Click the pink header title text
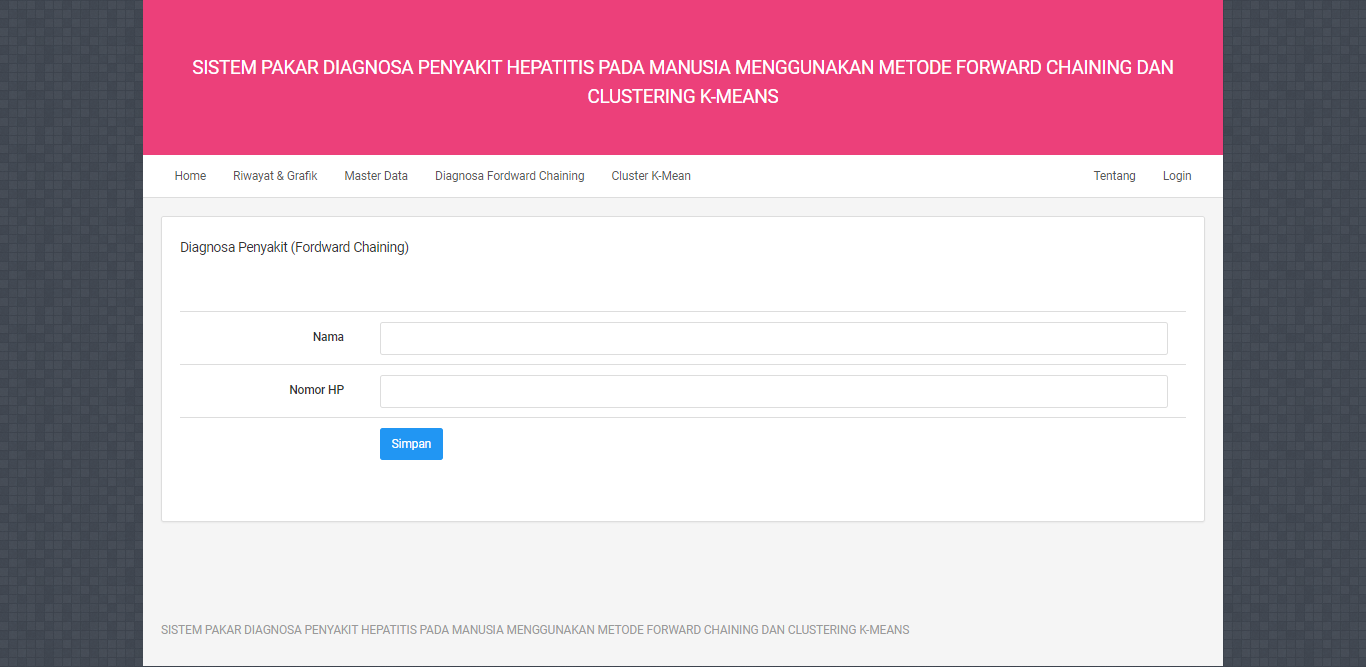Image resolution: width=1366 pixels, height=667 pixels. click(x=683, y=82)
